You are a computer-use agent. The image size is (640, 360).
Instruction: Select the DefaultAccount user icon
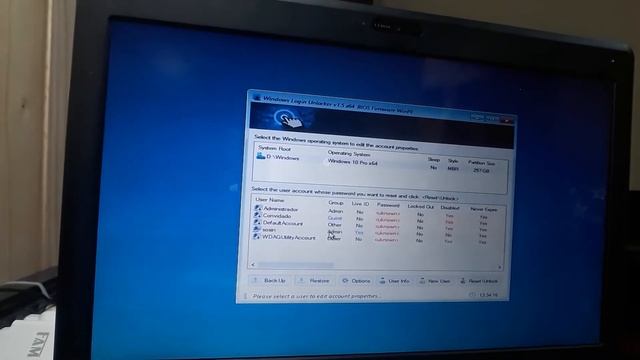[257, 222]
